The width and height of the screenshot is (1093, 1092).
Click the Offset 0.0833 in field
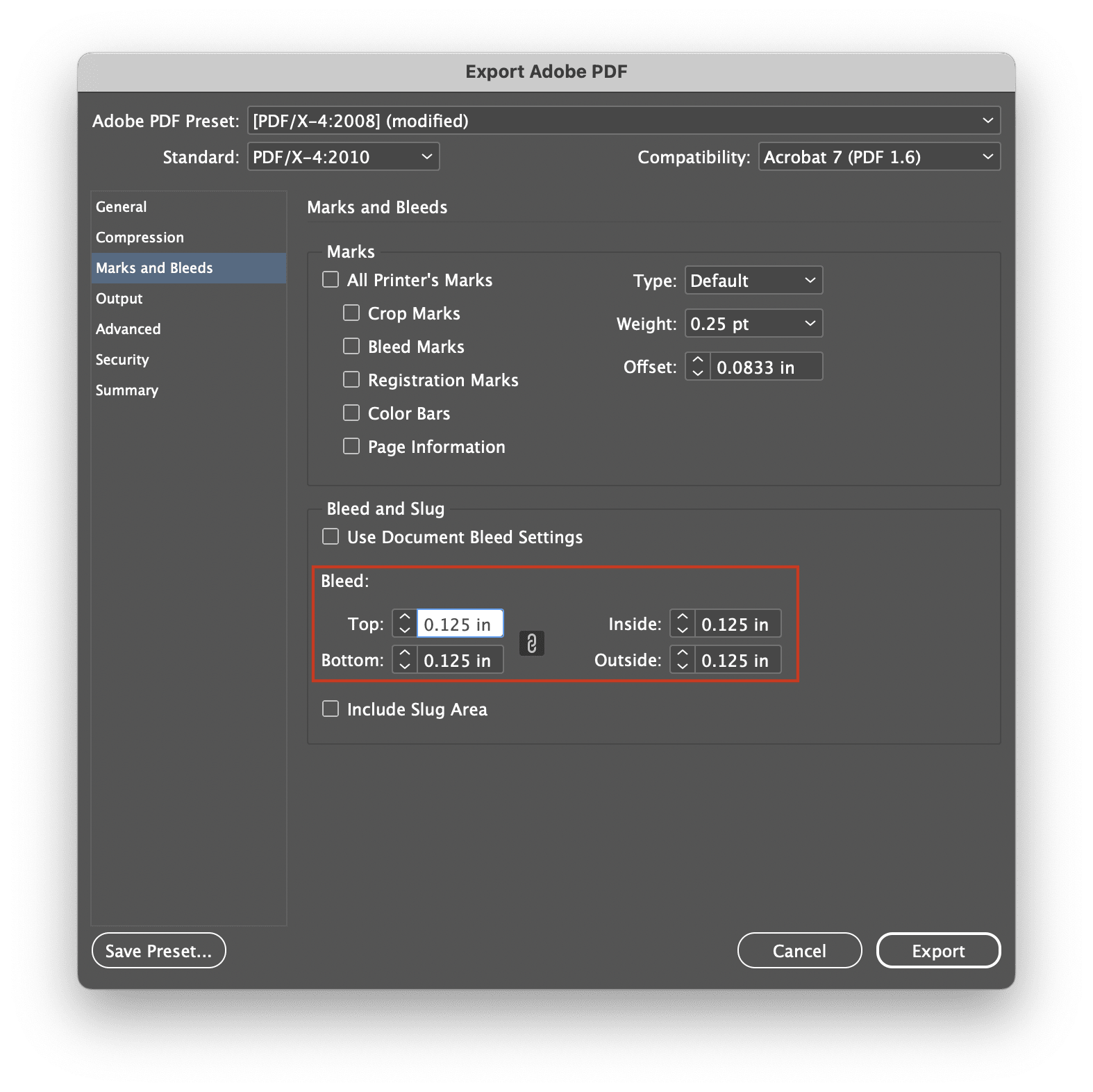click(x=766, y=366)
